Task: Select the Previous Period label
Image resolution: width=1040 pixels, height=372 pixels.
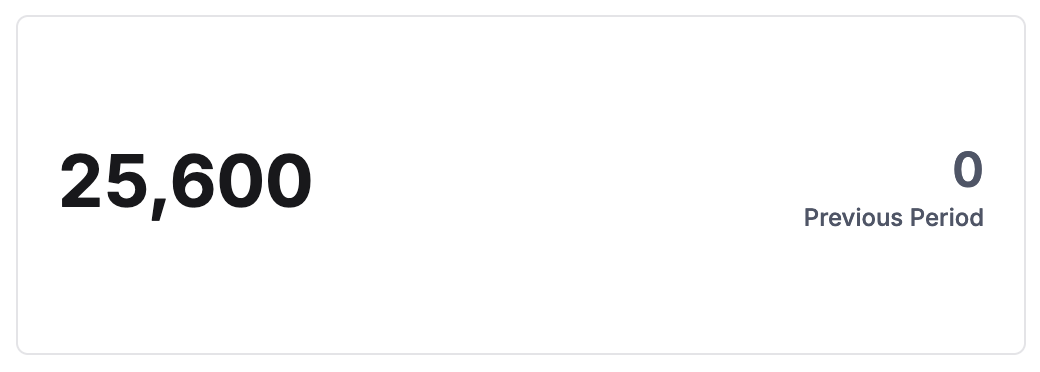Action: pos(893,217)
